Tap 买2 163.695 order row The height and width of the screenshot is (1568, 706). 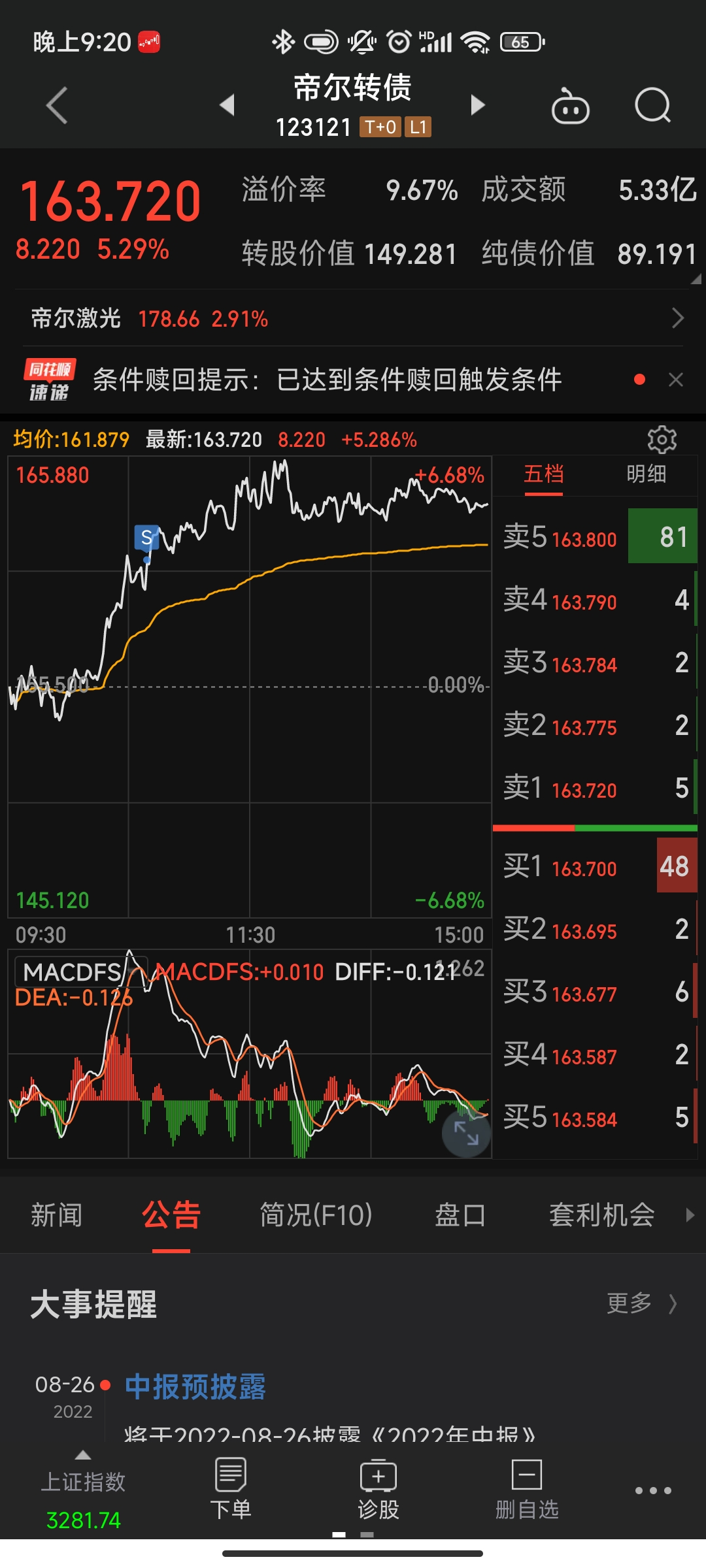[596, 929]
